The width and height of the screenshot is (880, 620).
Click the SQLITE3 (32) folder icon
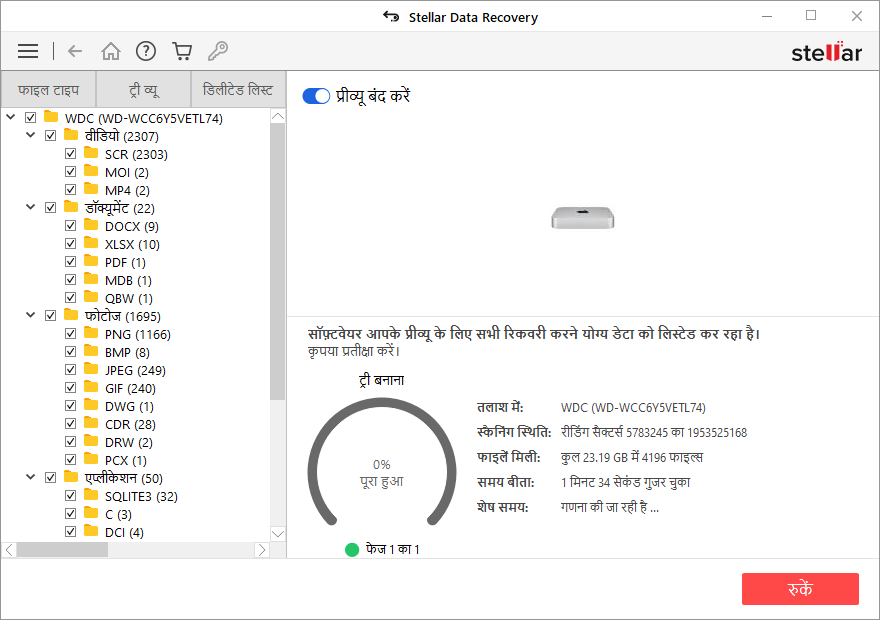[x=91, y=496]
